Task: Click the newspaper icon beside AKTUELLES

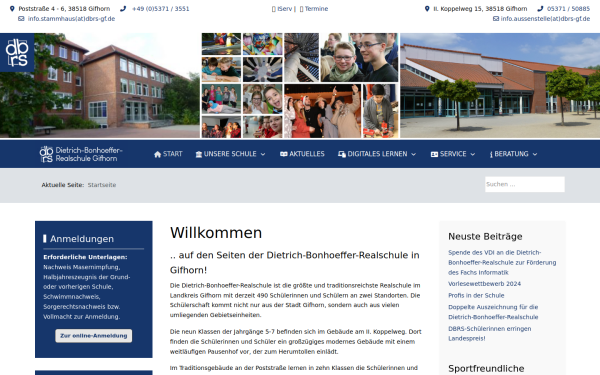Action: pos(284,154)
